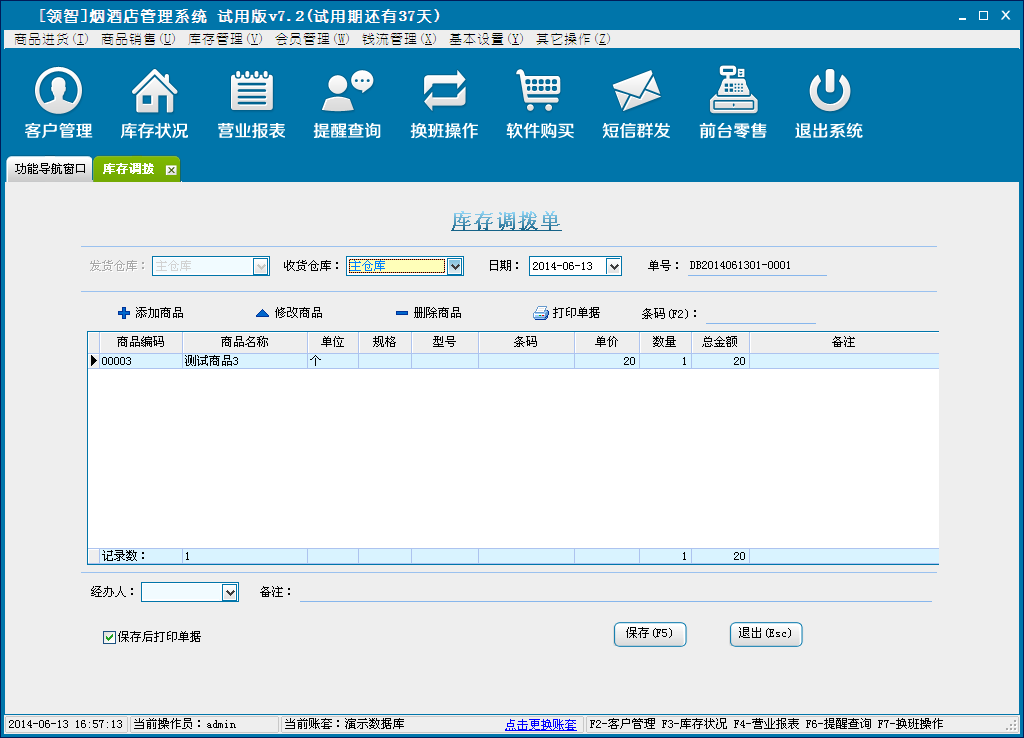Switch to 功能导航窗口 tab
The image size is (1024, 738).
50,169
